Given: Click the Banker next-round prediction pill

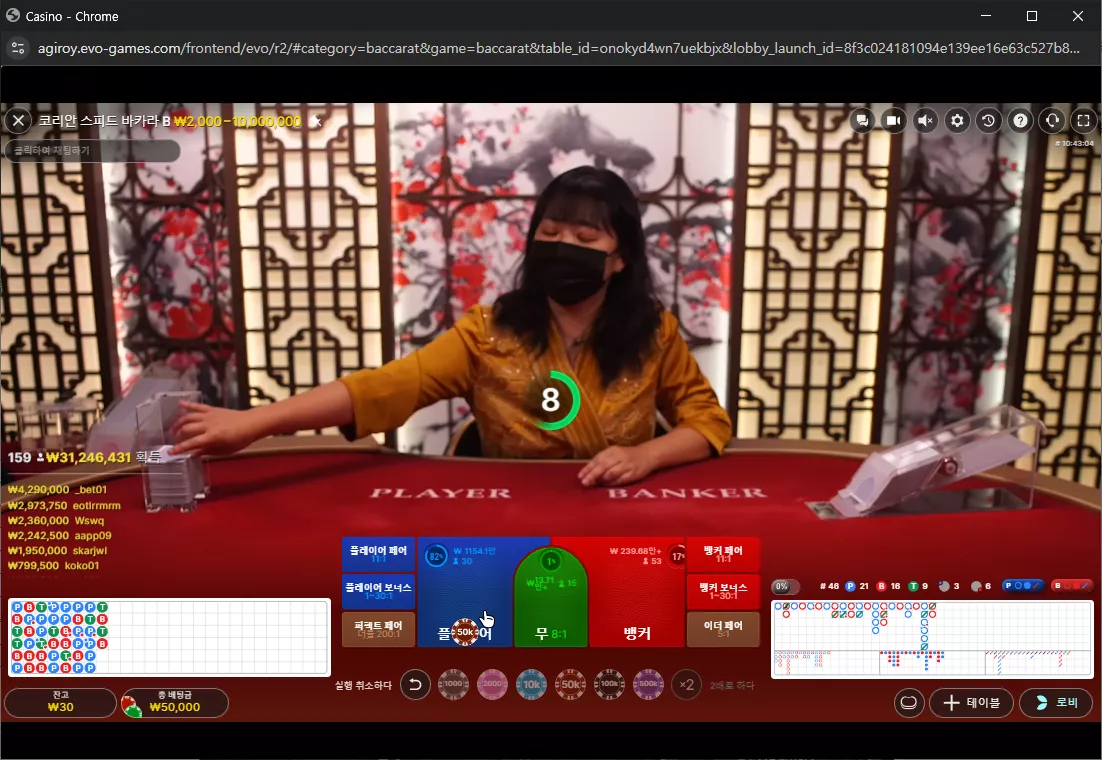Looking at the screenshot, I should tap(1072, 586).
